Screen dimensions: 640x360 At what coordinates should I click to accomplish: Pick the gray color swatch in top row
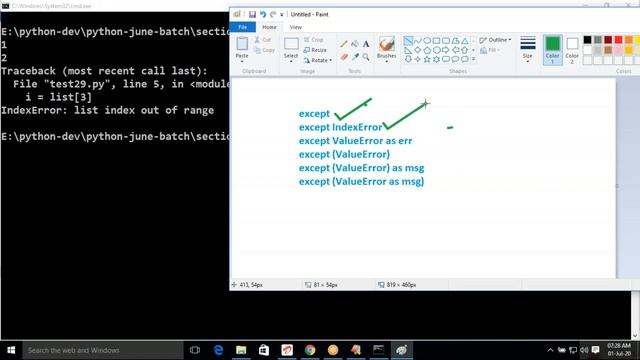[x=598, y=40]
